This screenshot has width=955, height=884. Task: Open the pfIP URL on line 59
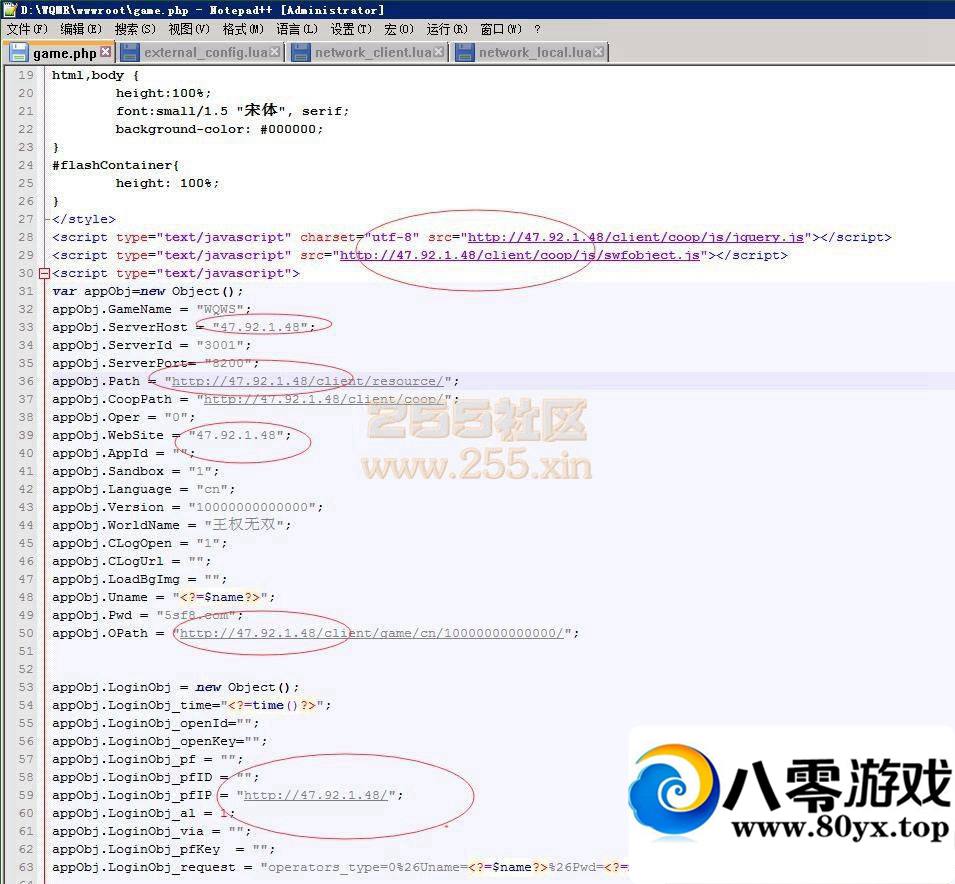tap(315, 796)
